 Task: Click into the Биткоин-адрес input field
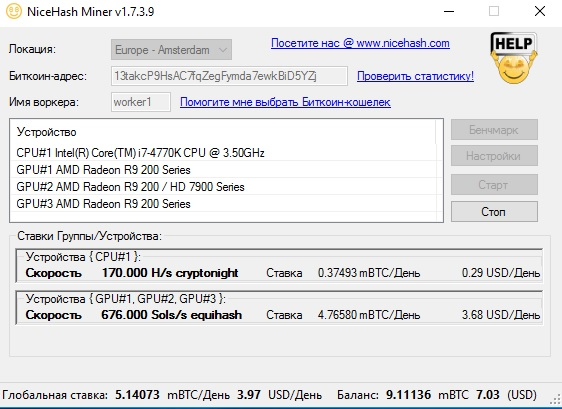click(229, 76)
